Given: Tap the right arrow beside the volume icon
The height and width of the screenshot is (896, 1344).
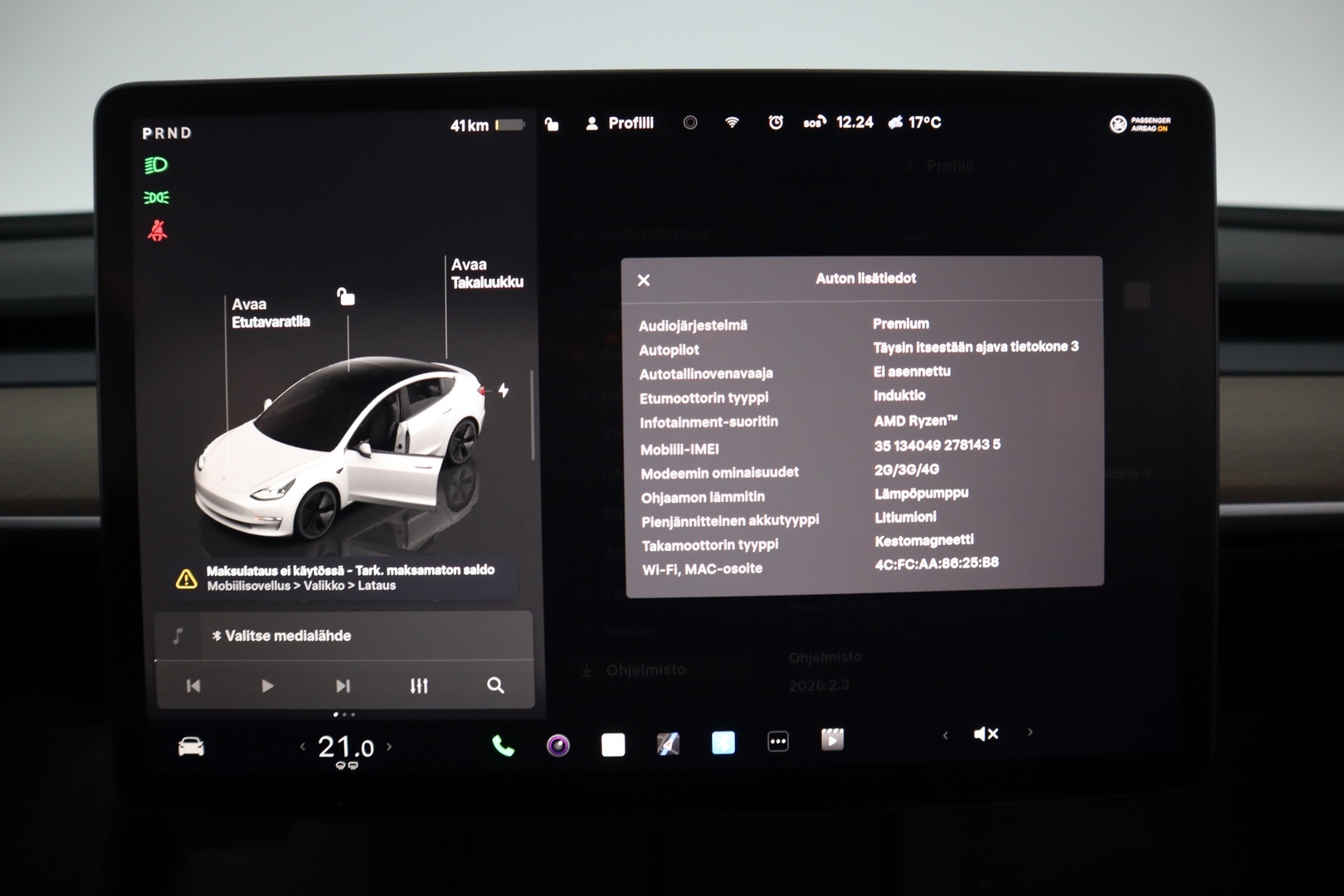Looking at the screenshot, I should [1030, 734].
